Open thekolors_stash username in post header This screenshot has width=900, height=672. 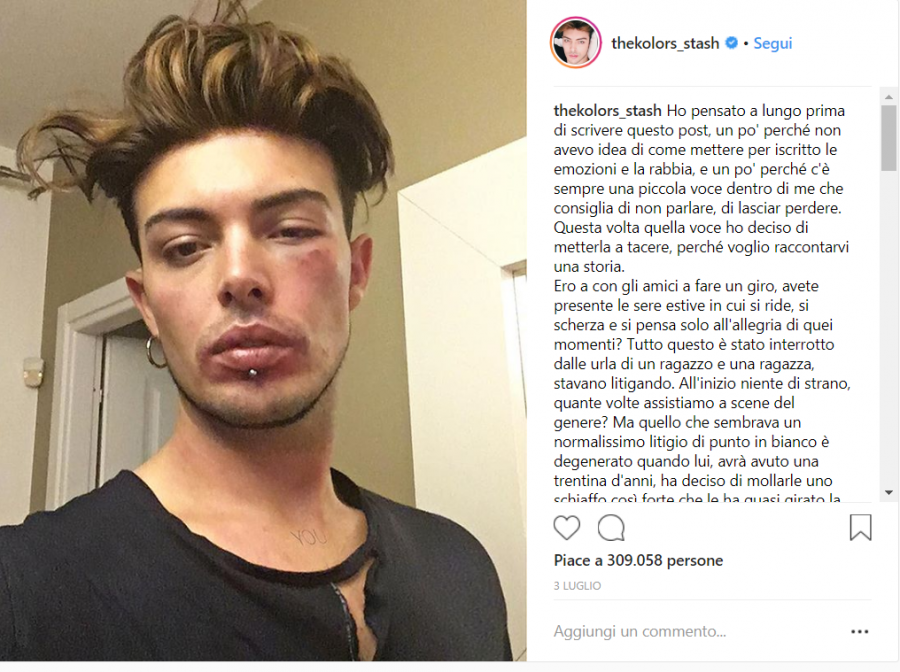pyautogui.click(x=665, y=43)
